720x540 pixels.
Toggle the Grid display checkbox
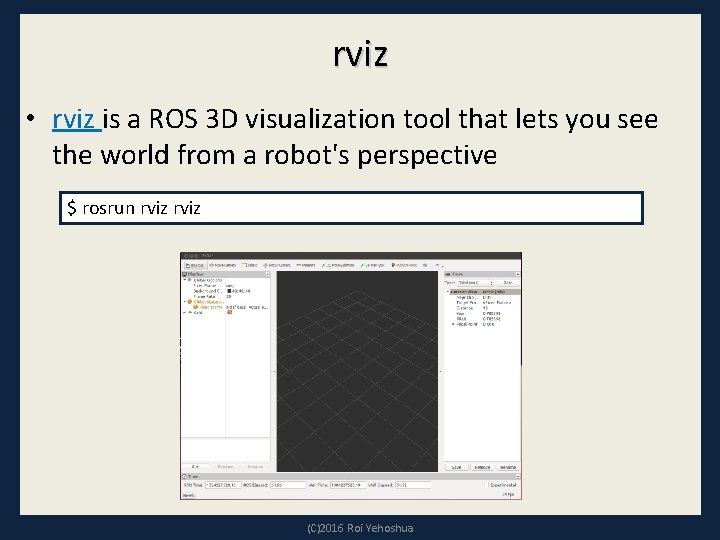(230, 312)
